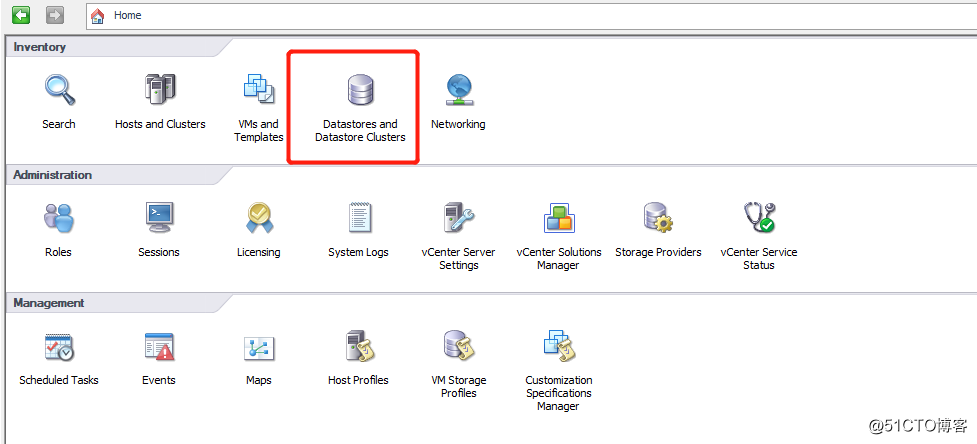This screenshot has height=444, width=977.
Task: Open the Sessions monitor icon
Action: 159,217
